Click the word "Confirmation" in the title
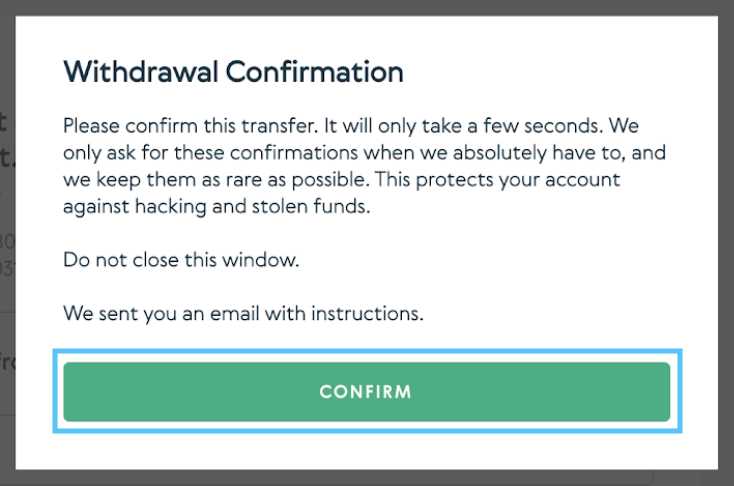The image size is (734, 486). (314, 72)
